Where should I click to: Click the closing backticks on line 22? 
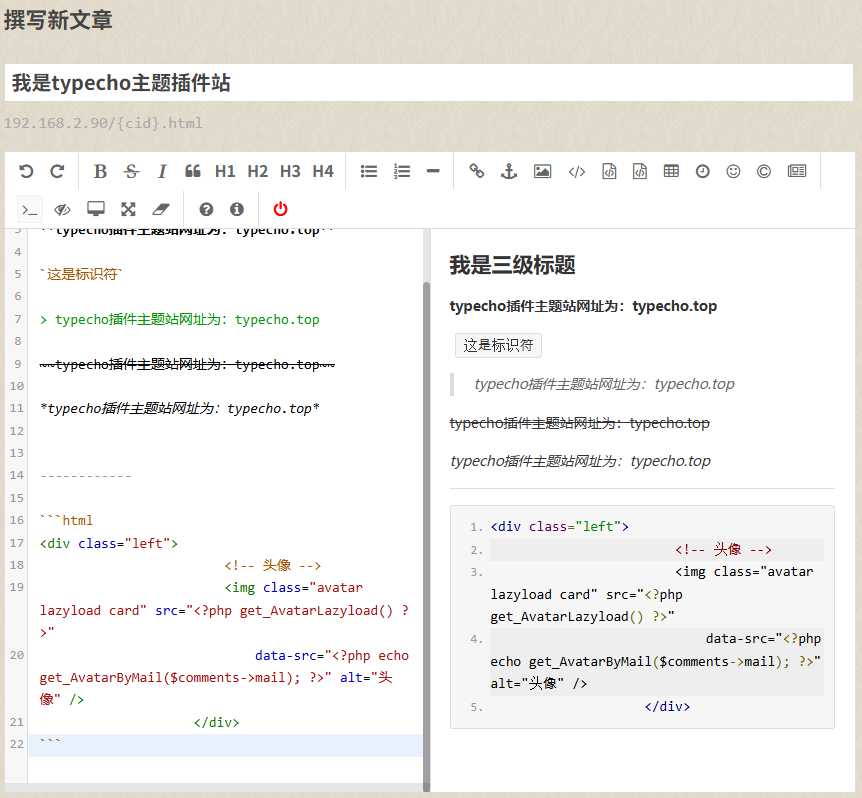pos(51,742)
